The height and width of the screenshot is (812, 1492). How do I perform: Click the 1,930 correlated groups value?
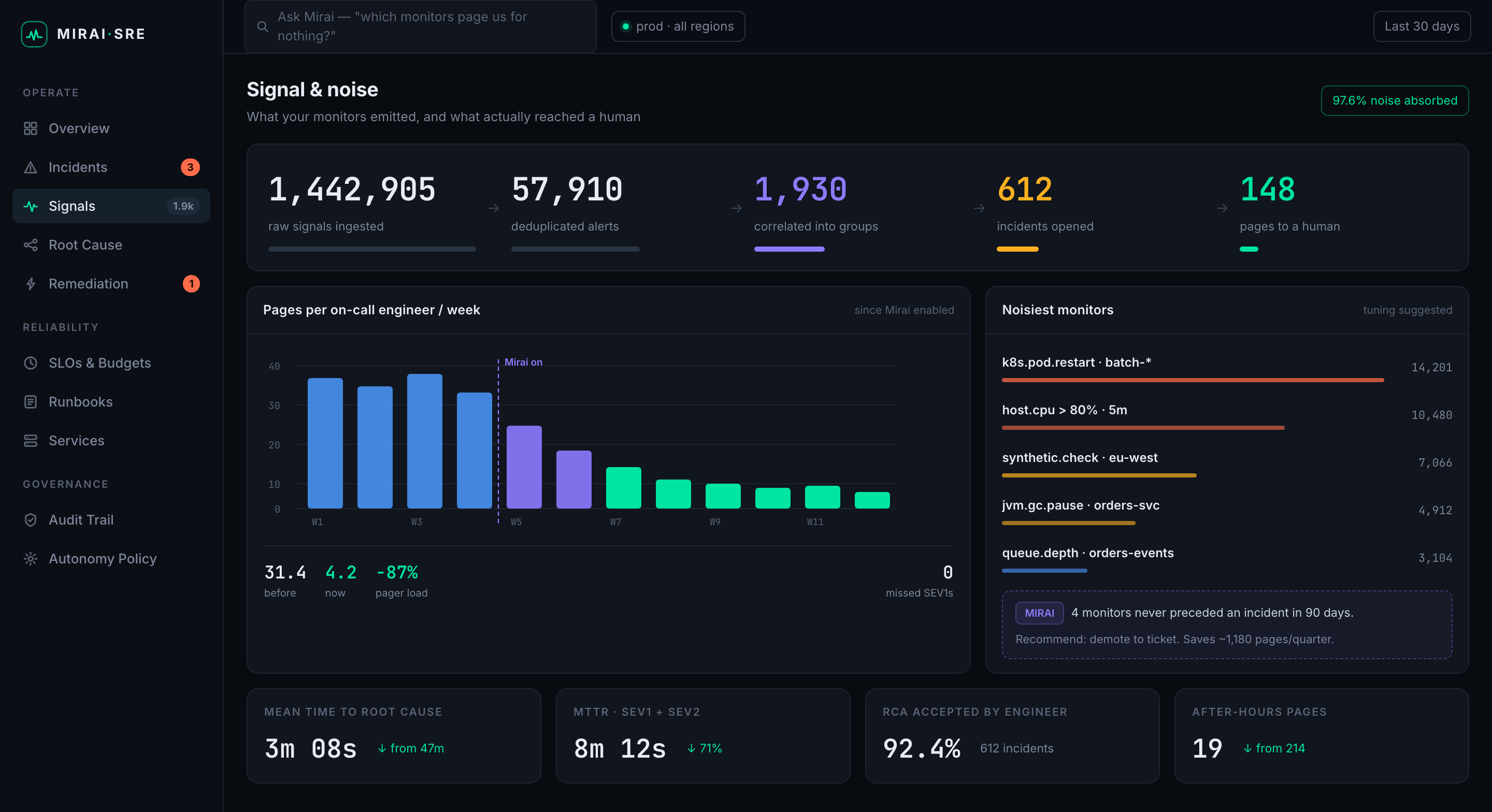tap(800, 190)
